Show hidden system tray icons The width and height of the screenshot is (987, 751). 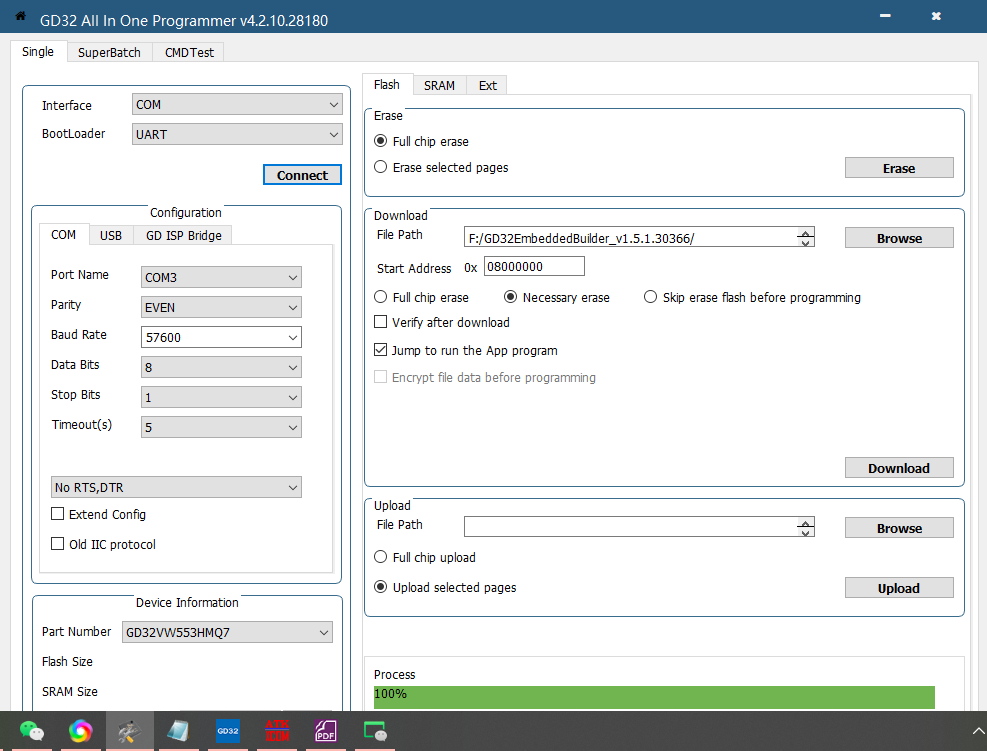[x=978, y=731]
